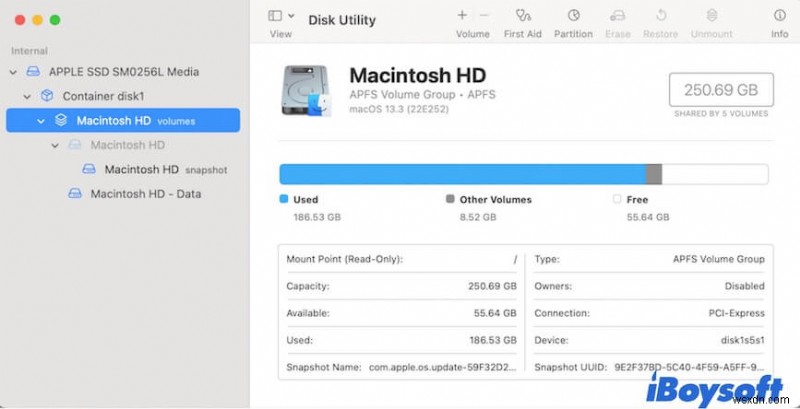Click the 8.52 GB other volumes value

(478, 217)
